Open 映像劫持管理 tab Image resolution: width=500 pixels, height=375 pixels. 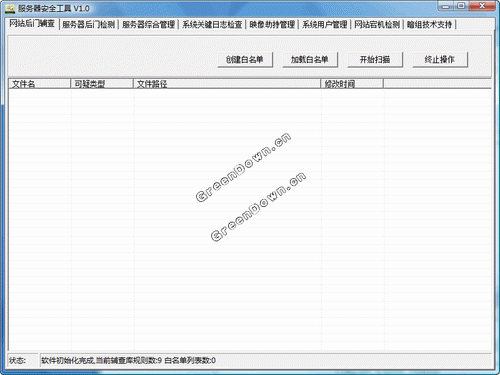[x=272, y=24]
